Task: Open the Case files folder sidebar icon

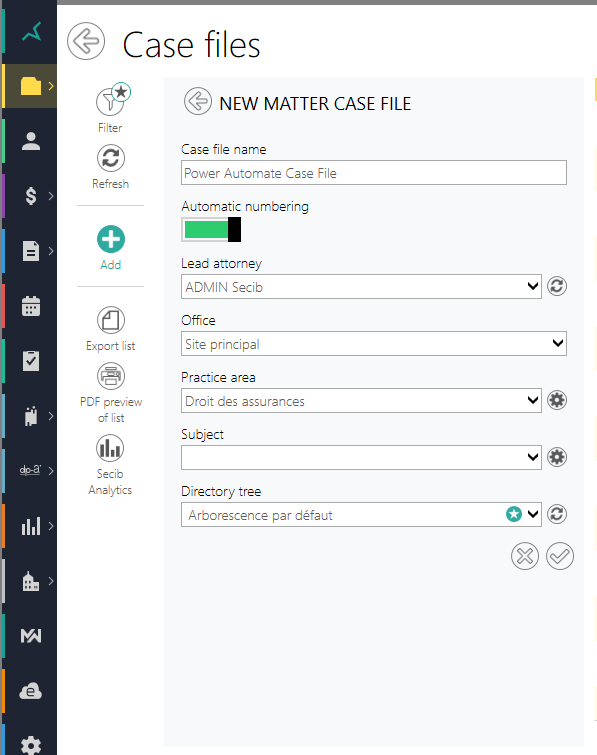Action: coord(31,86)
